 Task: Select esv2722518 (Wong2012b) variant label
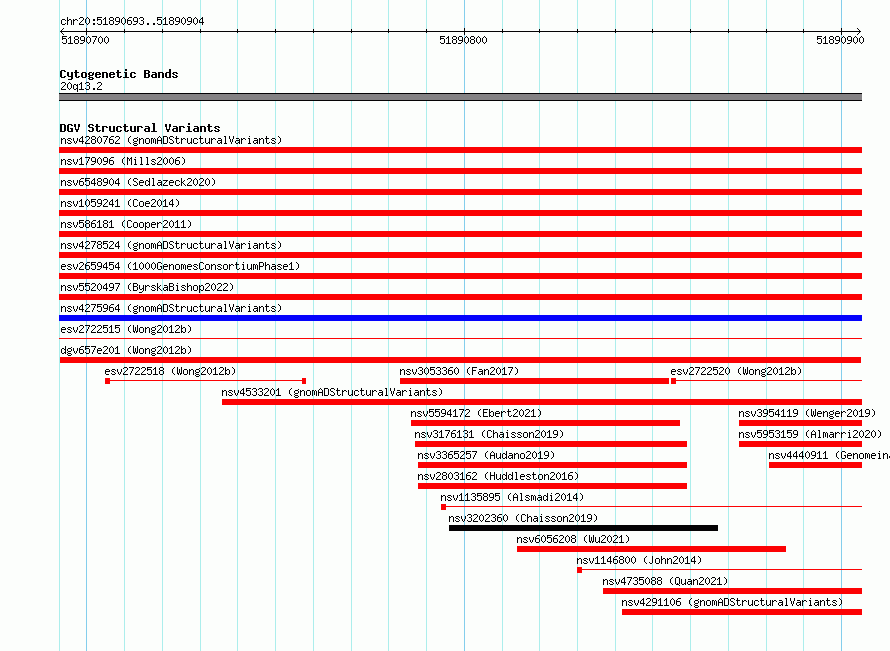pos(170,371)
